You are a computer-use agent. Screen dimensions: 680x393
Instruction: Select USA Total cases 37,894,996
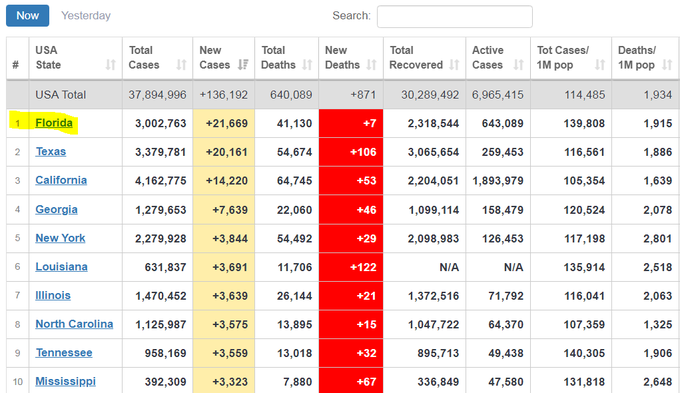[x=157, y=95]
